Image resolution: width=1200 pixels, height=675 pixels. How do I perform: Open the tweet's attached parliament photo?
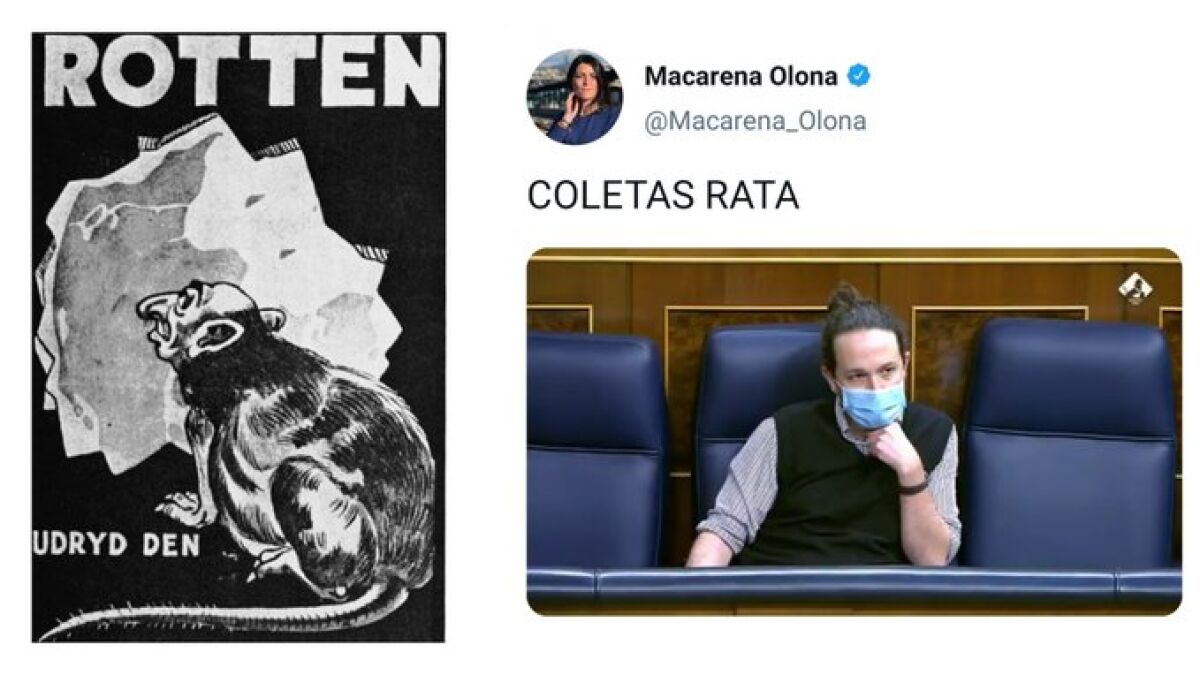854,431
